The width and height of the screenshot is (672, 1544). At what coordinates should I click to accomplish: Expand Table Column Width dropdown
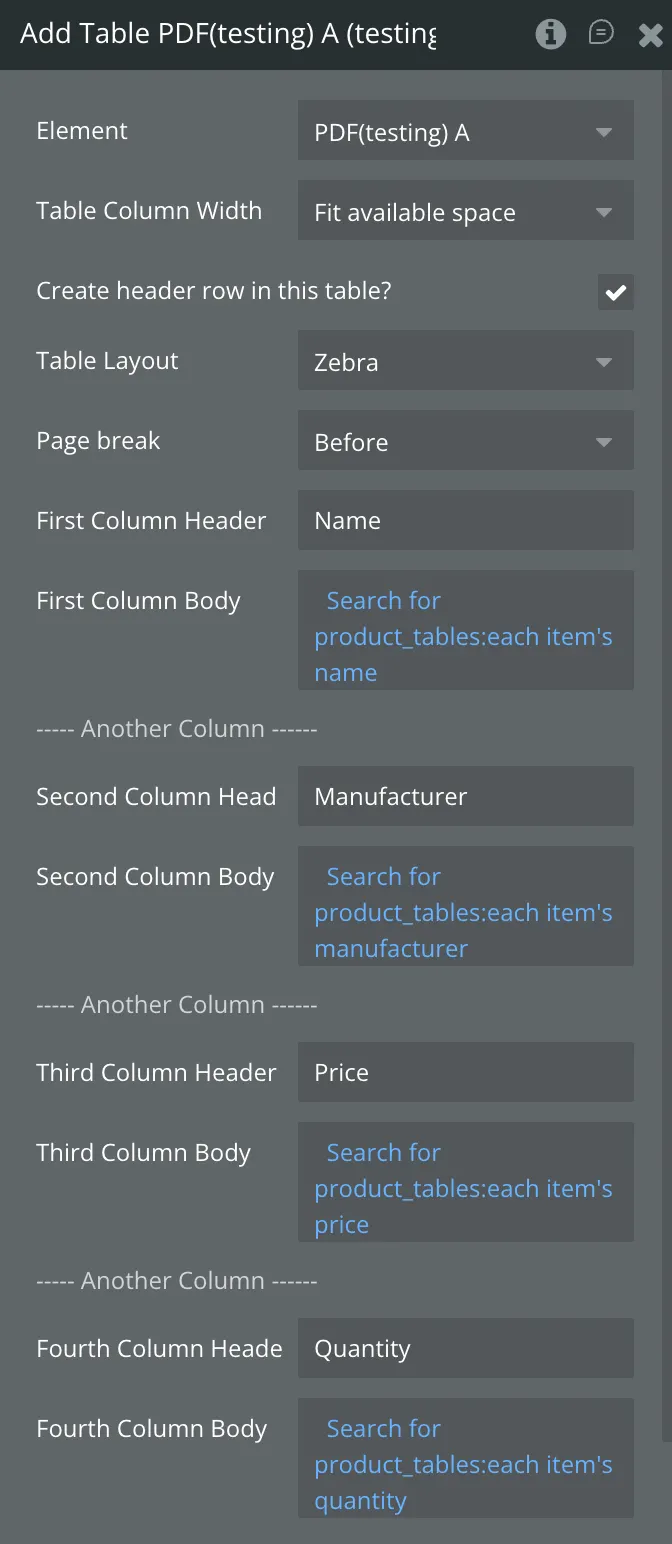pyautogui.click(x=466, y=211)
